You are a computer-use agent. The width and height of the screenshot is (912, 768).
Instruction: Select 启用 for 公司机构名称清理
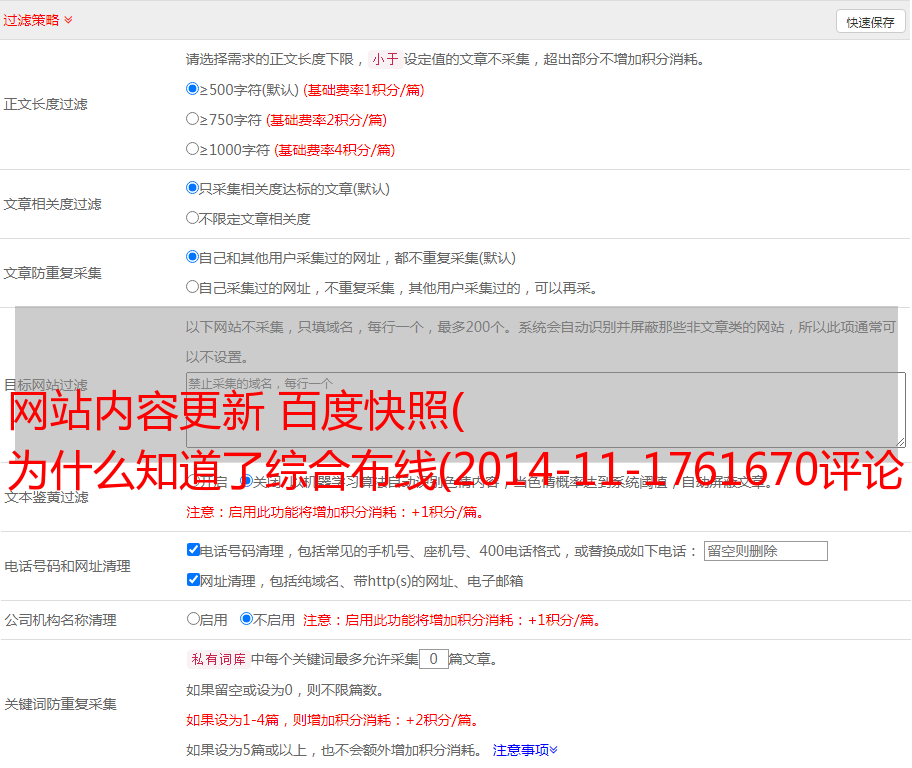click(193, 619)
